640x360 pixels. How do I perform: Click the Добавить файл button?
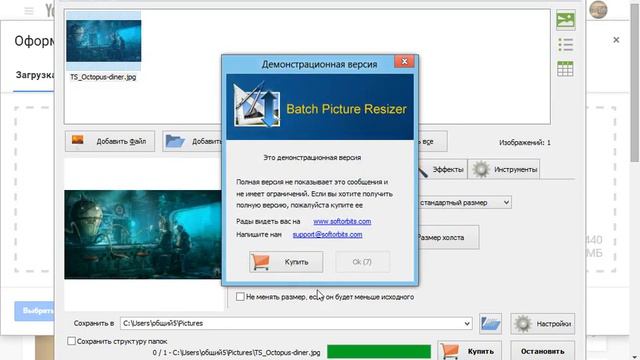pyautogui.click(x=110, y=141)
